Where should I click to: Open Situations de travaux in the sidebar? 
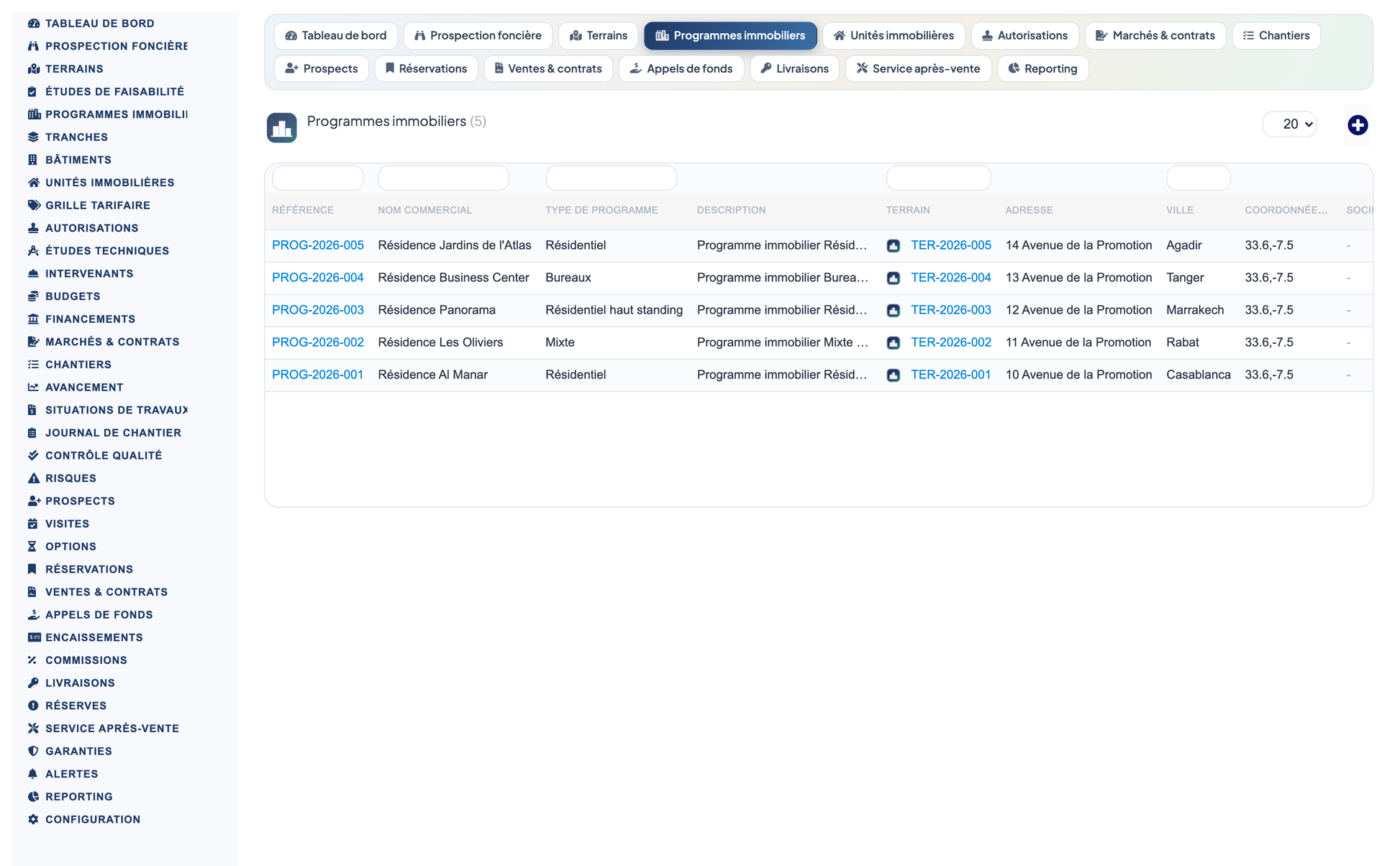(115, 410)
